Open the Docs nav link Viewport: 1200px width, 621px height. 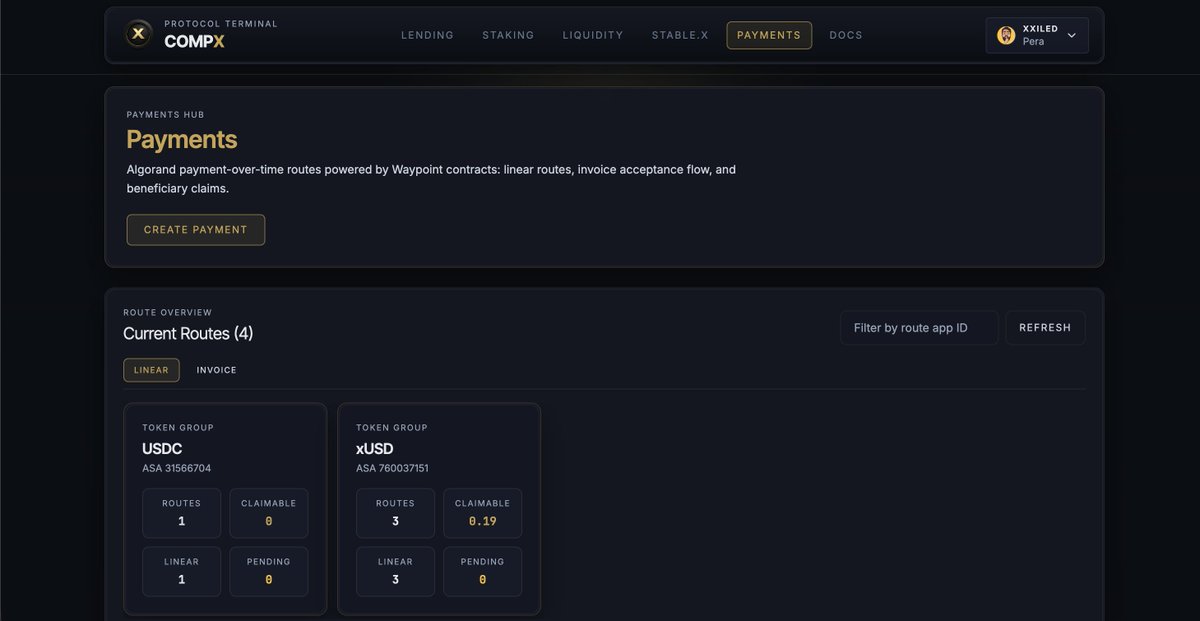(846, 35)
